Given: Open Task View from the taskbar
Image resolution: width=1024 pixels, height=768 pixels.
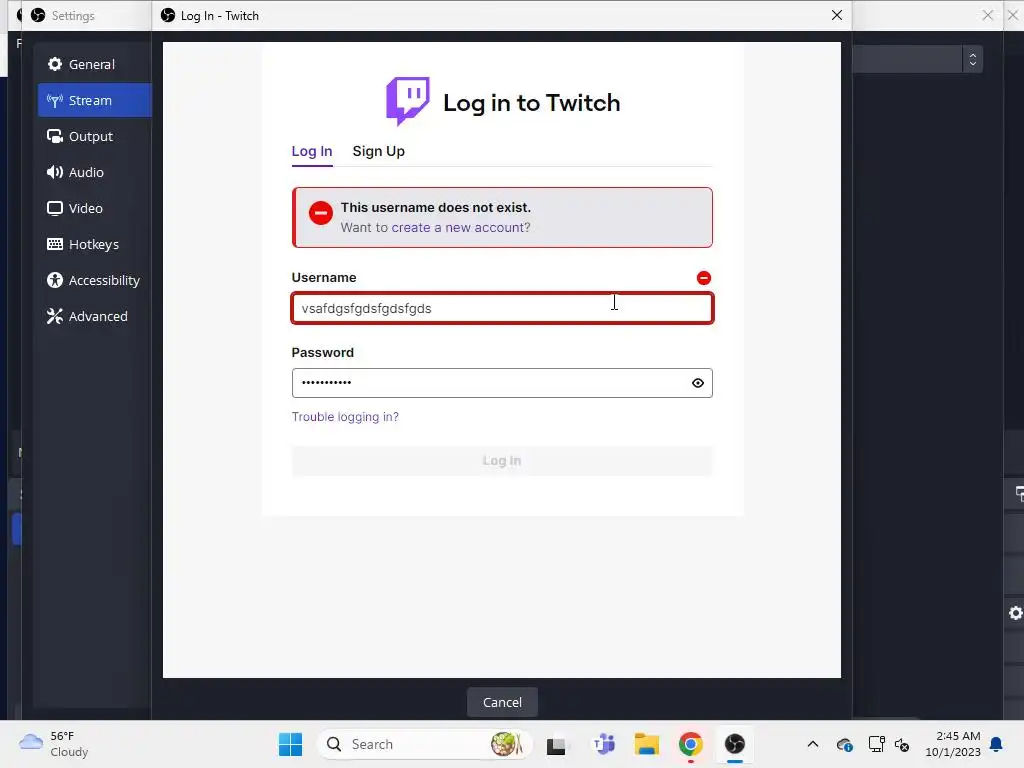Looking at the screenshot, I should tap(556, 744).
